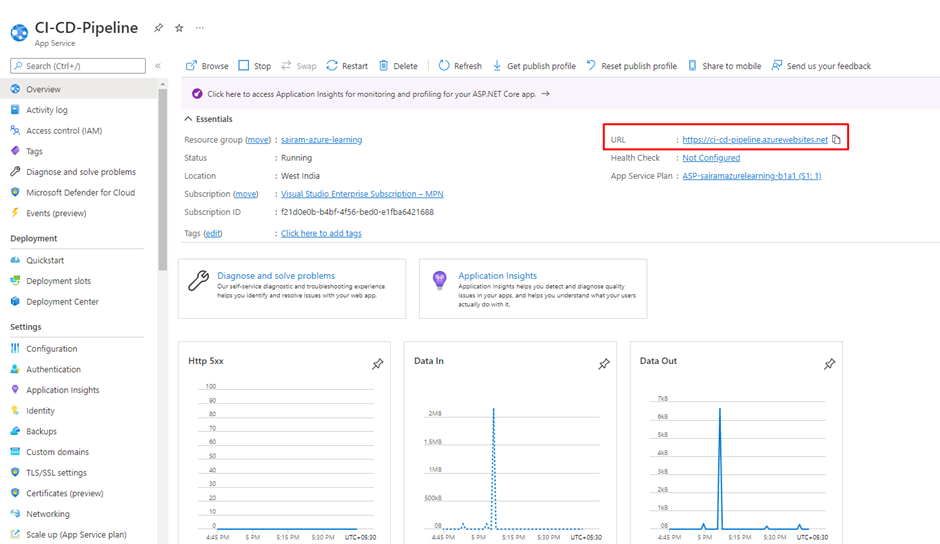Click move link next to Resource group
Screen dimensions: 940x544
258,140
